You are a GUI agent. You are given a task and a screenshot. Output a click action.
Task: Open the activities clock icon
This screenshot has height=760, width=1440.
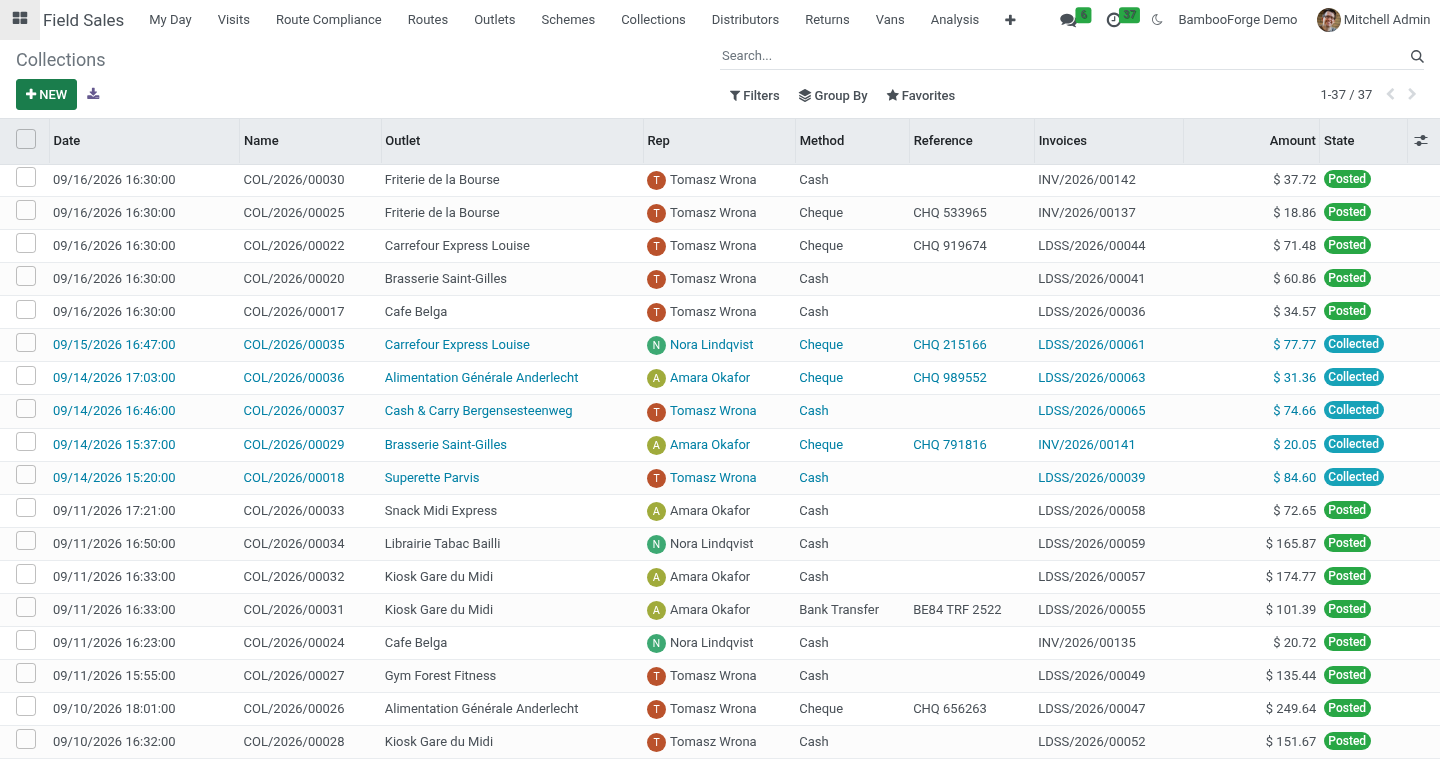(1114, 20)
